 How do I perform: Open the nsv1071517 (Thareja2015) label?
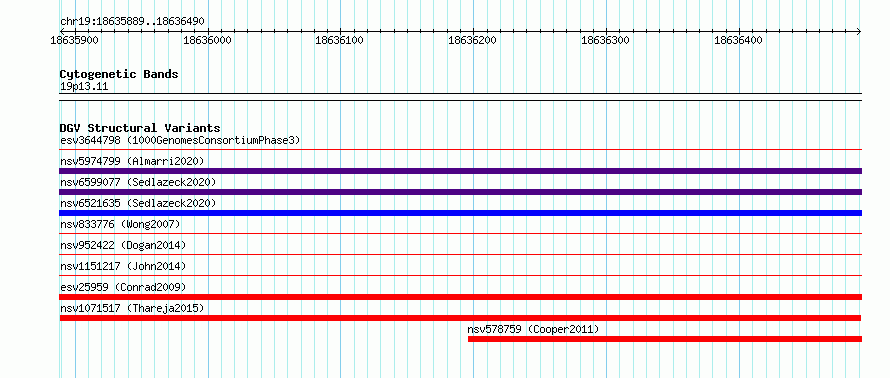pyautogui.click(x=132, y=308)
